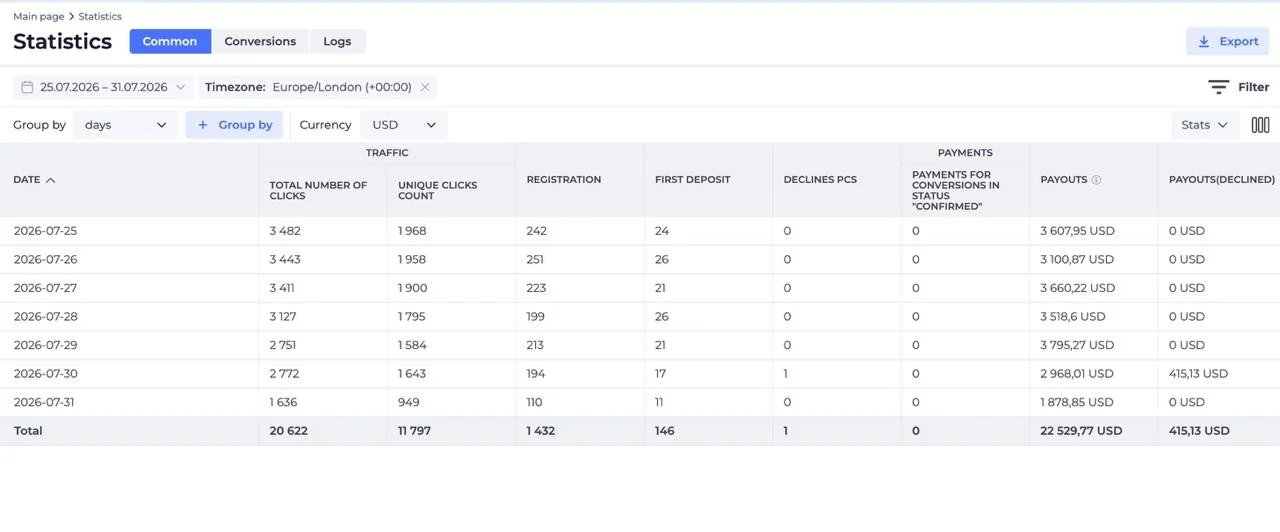The height and width of the screenshot is (532, 1280).
Task: Click total clicks sum 20 622
Action: 288,431
